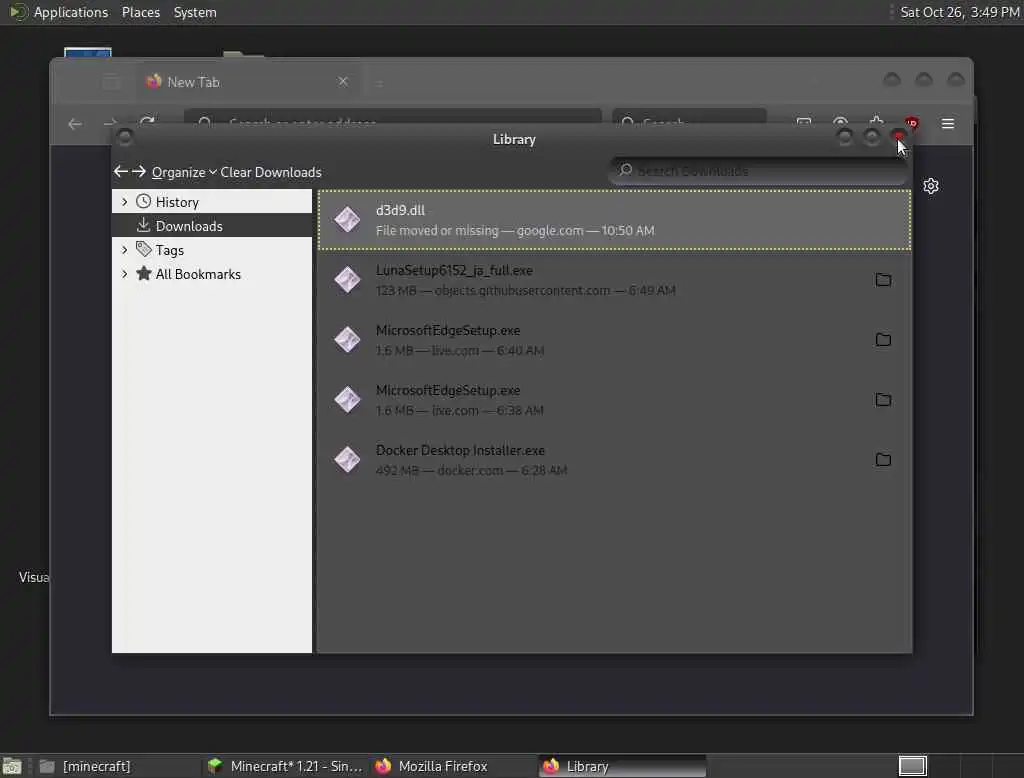This screenshot has width=1024, height=778.
Task: Select the Docker Desktop Installer.exe download
Action: (614, 460)
